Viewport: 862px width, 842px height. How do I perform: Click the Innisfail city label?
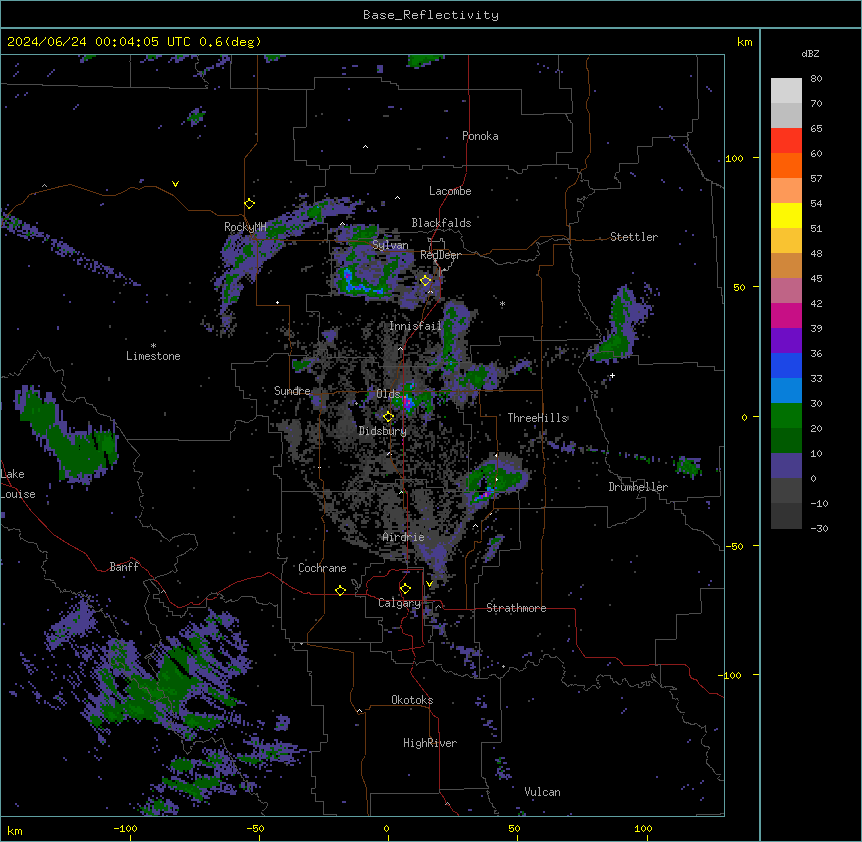(415, 326)
